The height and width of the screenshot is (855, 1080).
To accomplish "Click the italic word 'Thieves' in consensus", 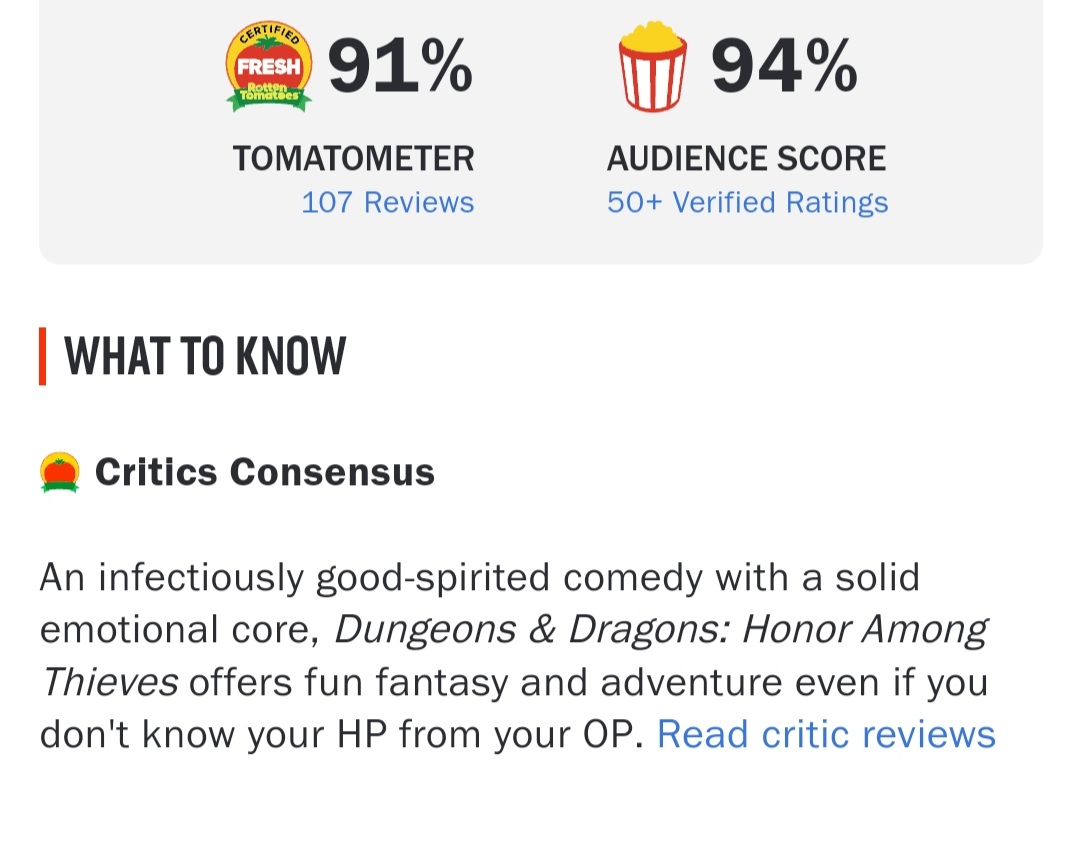I will pos(110,683).
